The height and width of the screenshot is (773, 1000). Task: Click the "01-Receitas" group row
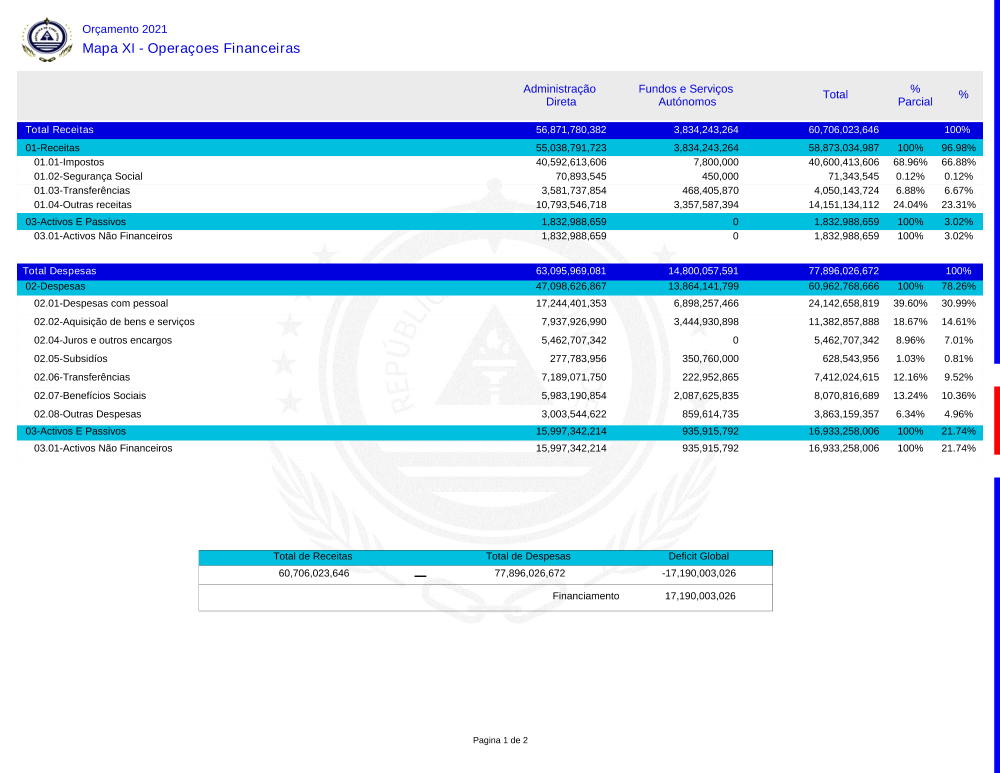tap(53, 147)
